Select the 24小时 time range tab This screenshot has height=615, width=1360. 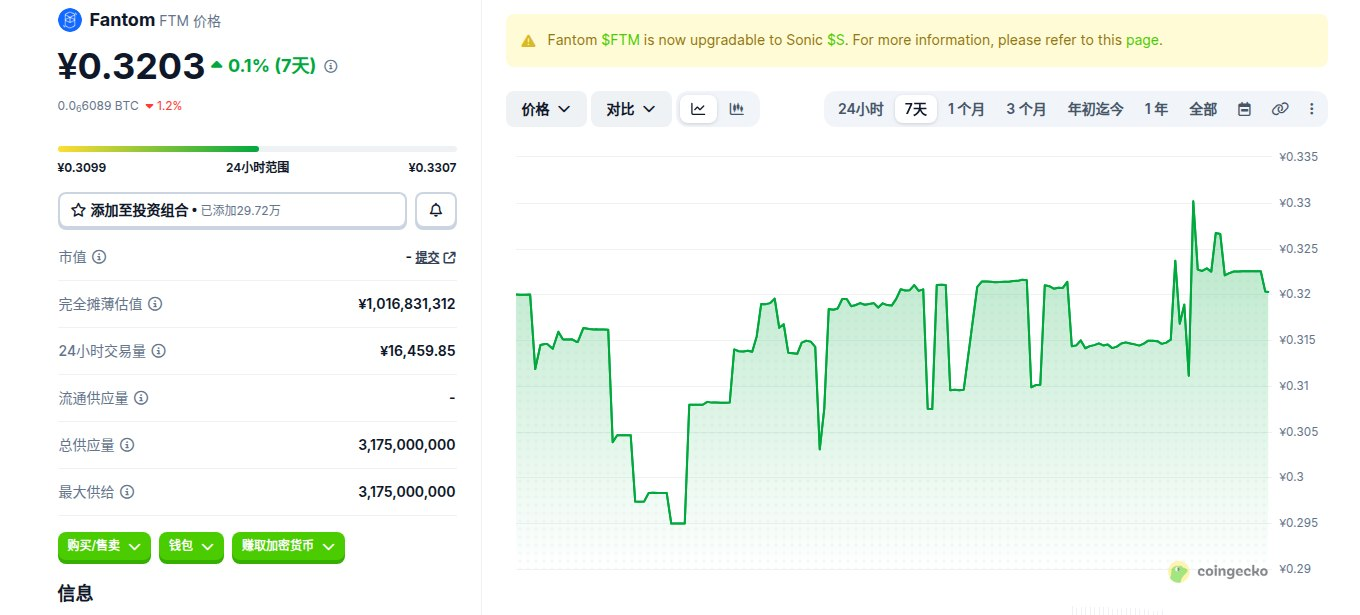click(x=860, y=109)
